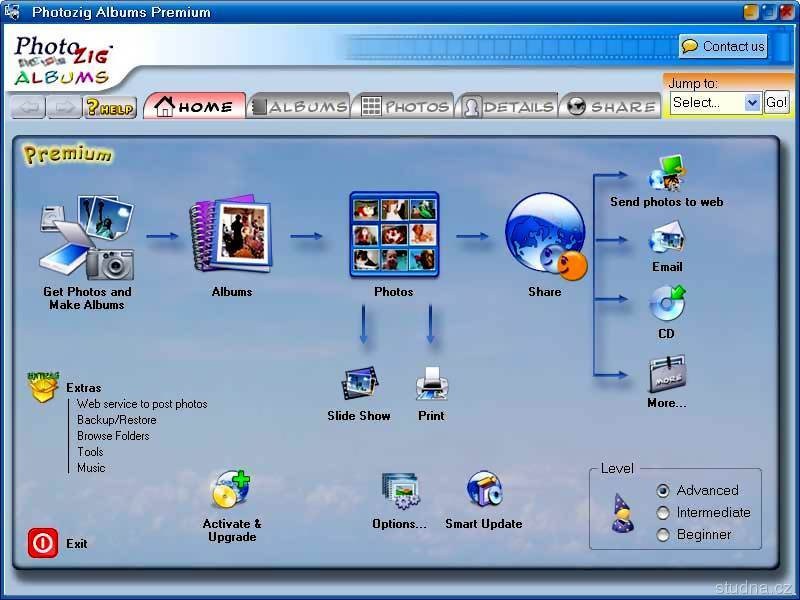
Task: Click the red Exit power icon
Action: coord(43,543)
